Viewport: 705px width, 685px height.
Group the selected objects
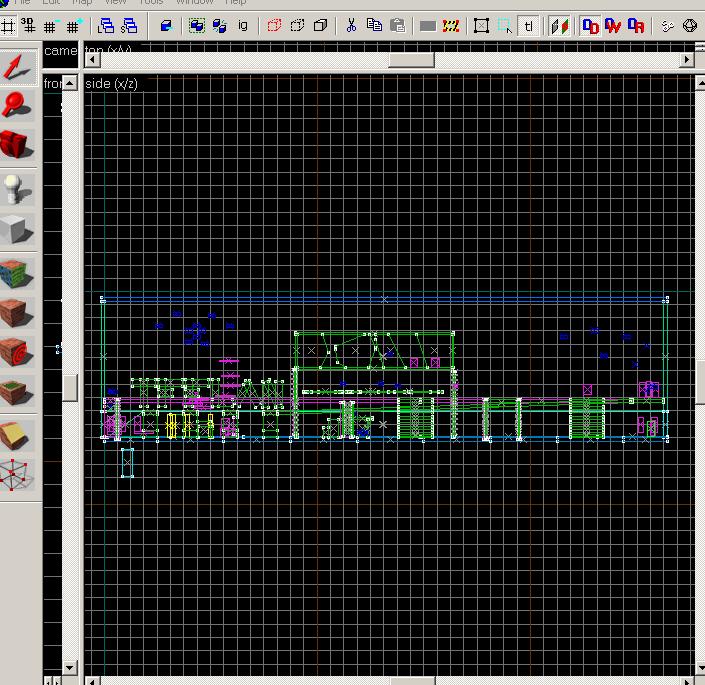[x=196, y=26]
